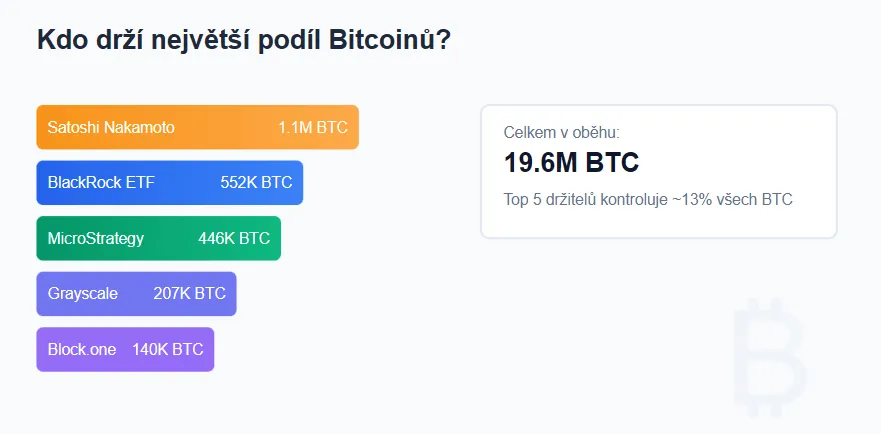Select the BlackRock ETF name label
Screen dimensions: 881x434
101,183
